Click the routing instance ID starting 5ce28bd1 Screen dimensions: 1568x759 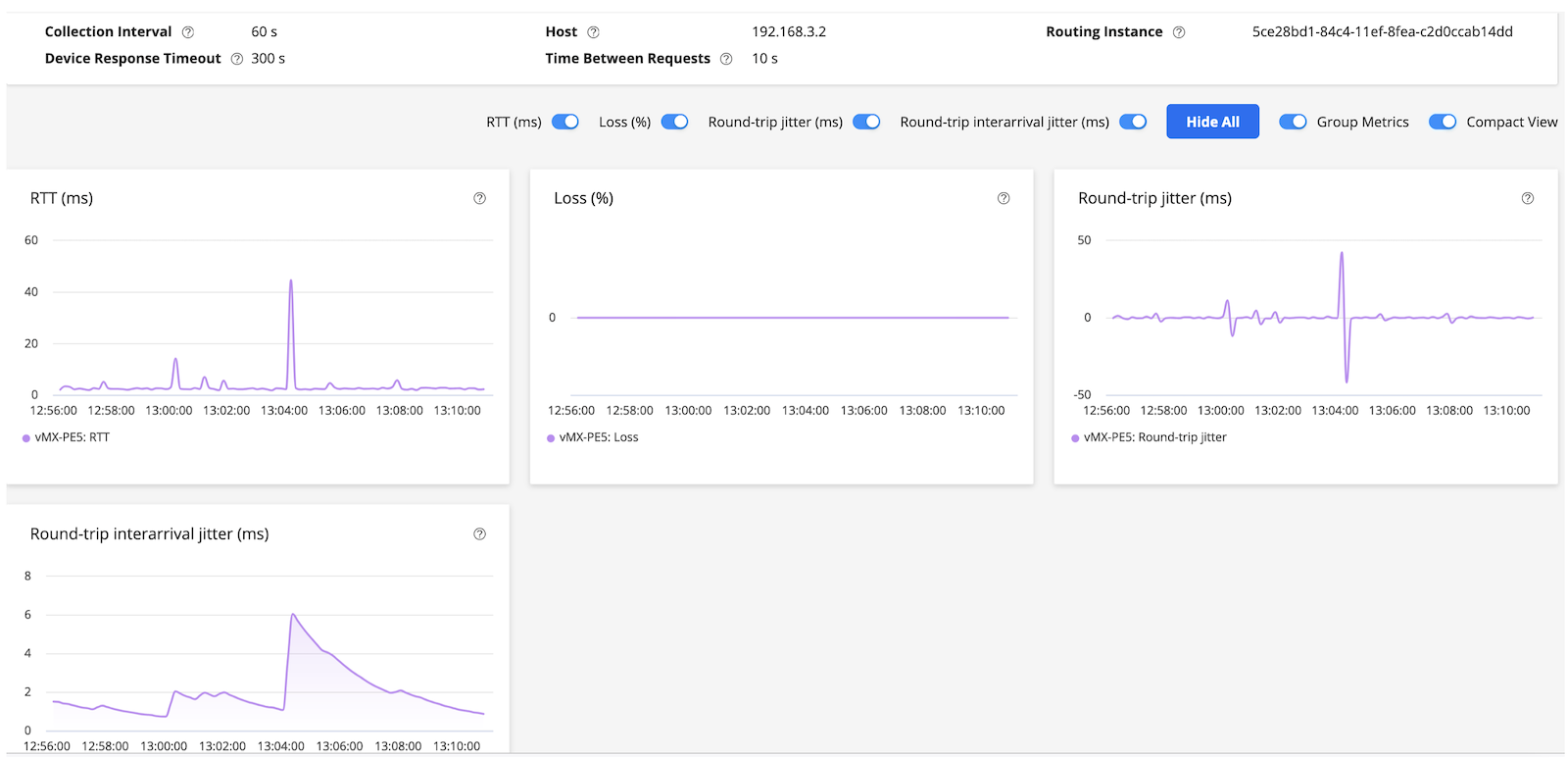1383,32
